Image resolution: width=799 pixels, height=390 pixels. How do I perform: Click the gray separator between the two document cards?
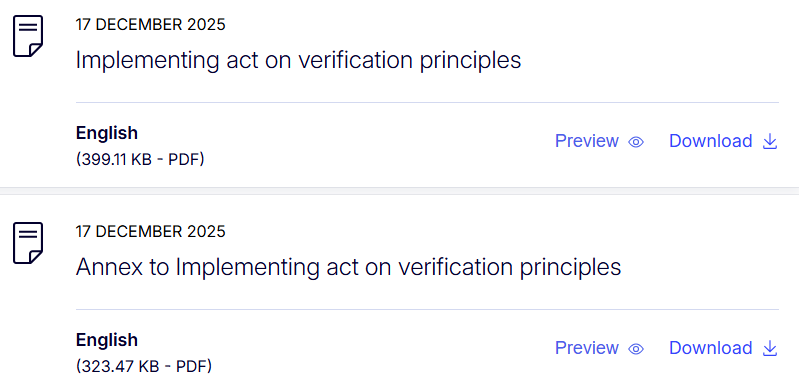pos(400,191)
